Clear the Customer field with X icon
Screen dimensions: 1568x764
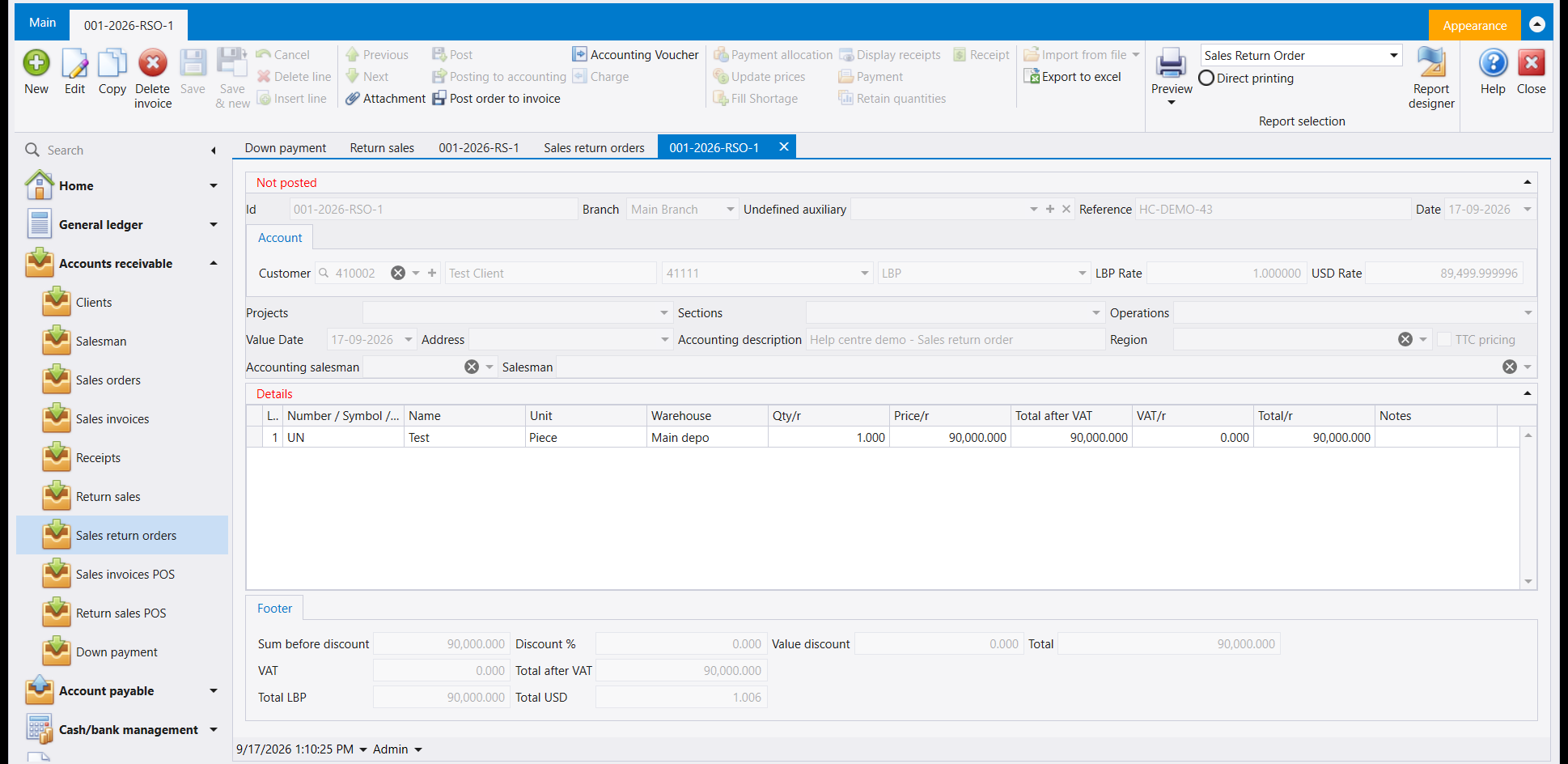(x=398, y=274)
